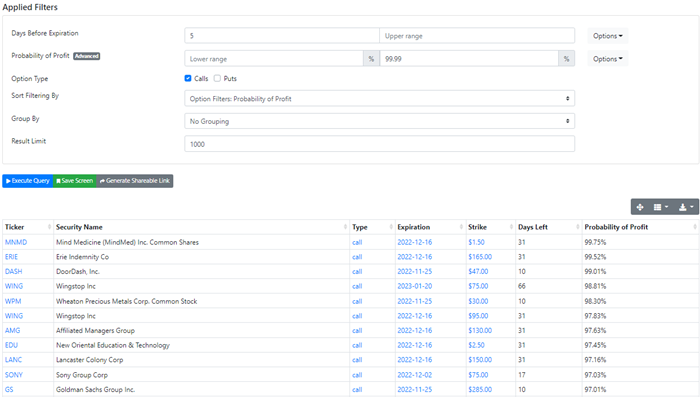This screenshot has height=397, width=700.
Task: Open the DASH ticker link
Action: pos(13,272)
